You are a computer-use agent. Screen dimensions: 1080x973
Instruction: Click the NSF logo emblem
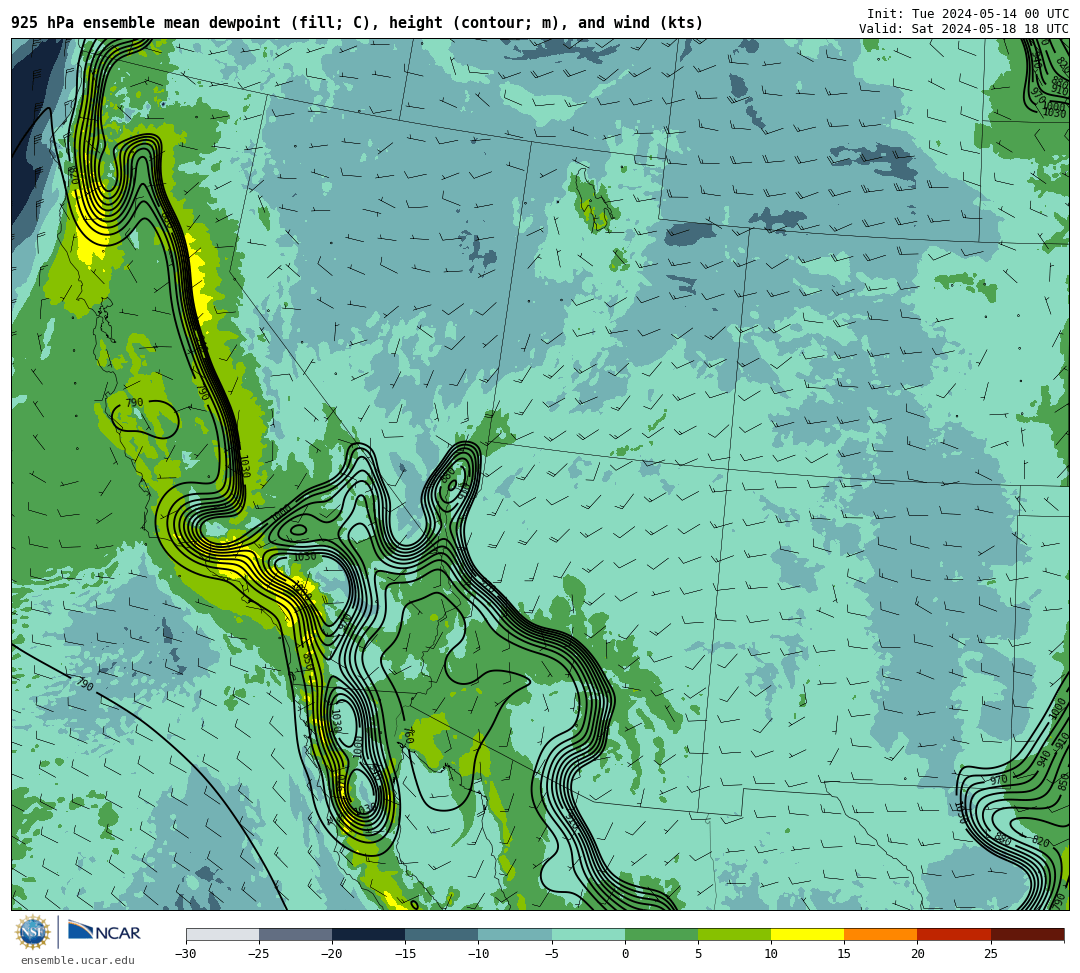(33, 933)
